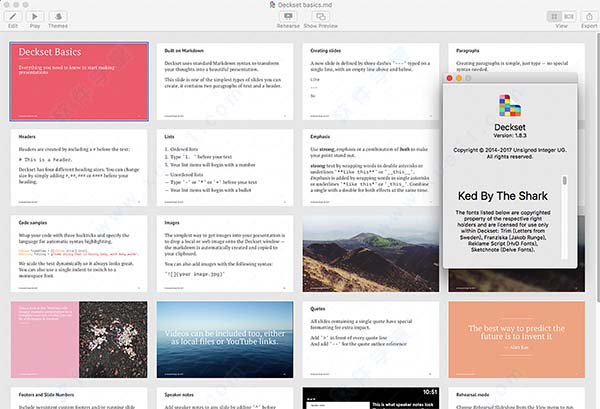Select the Built on Markdown slide
This screenshot has height=409, width=600.
coord(225,81)
